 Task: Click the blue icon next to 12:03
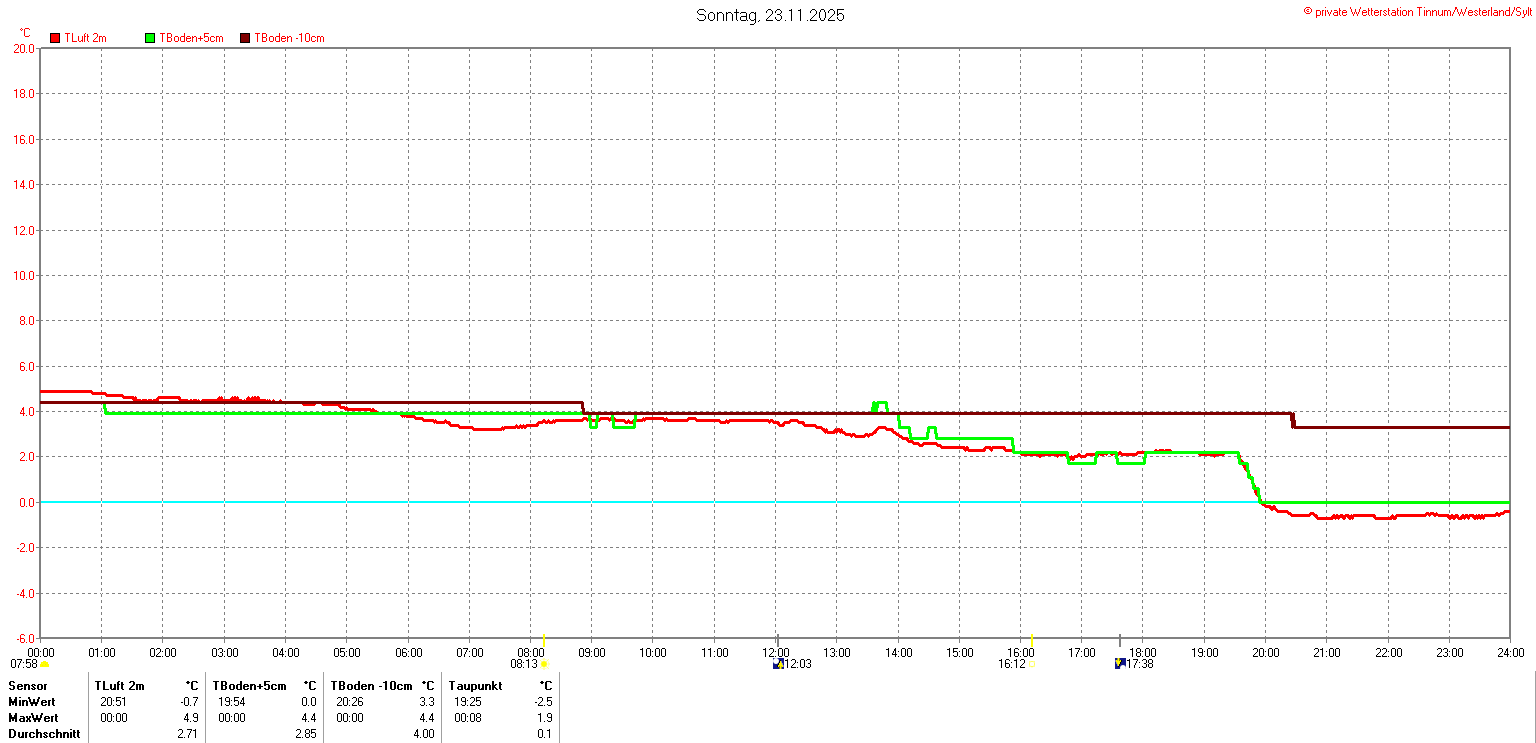click(x=778, y=664)
